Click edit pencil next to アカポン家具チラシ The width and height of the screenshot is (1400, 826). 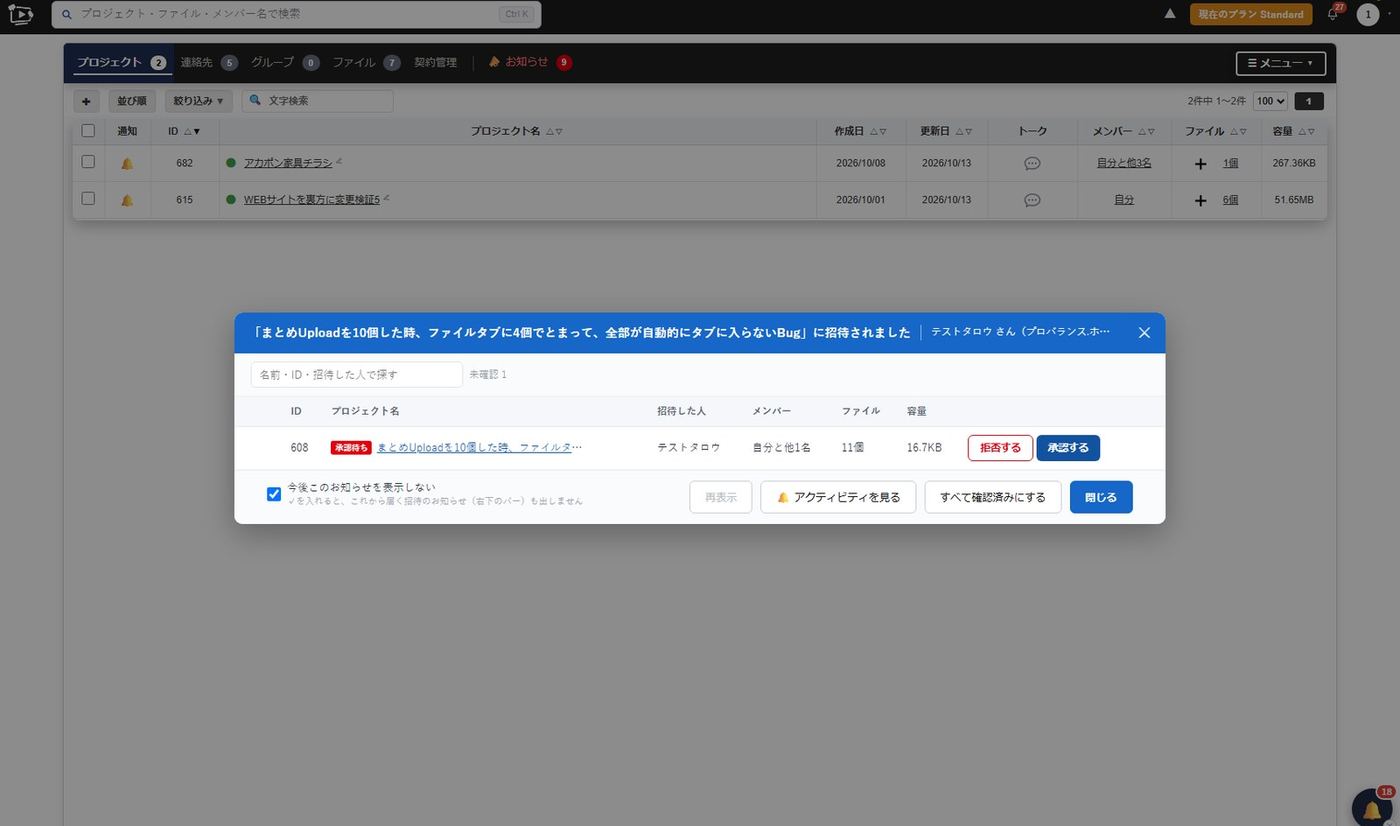pyautogui.click(x=339, y=161)
